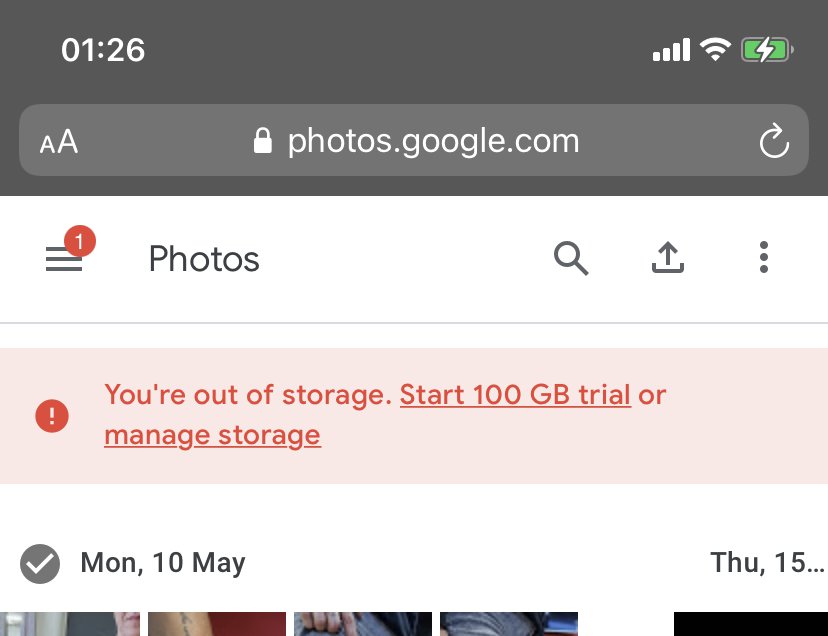The height and width of the screenshot is (636, 828).
Task: Open the "manage storage" link
Action: tap(212, 435)
